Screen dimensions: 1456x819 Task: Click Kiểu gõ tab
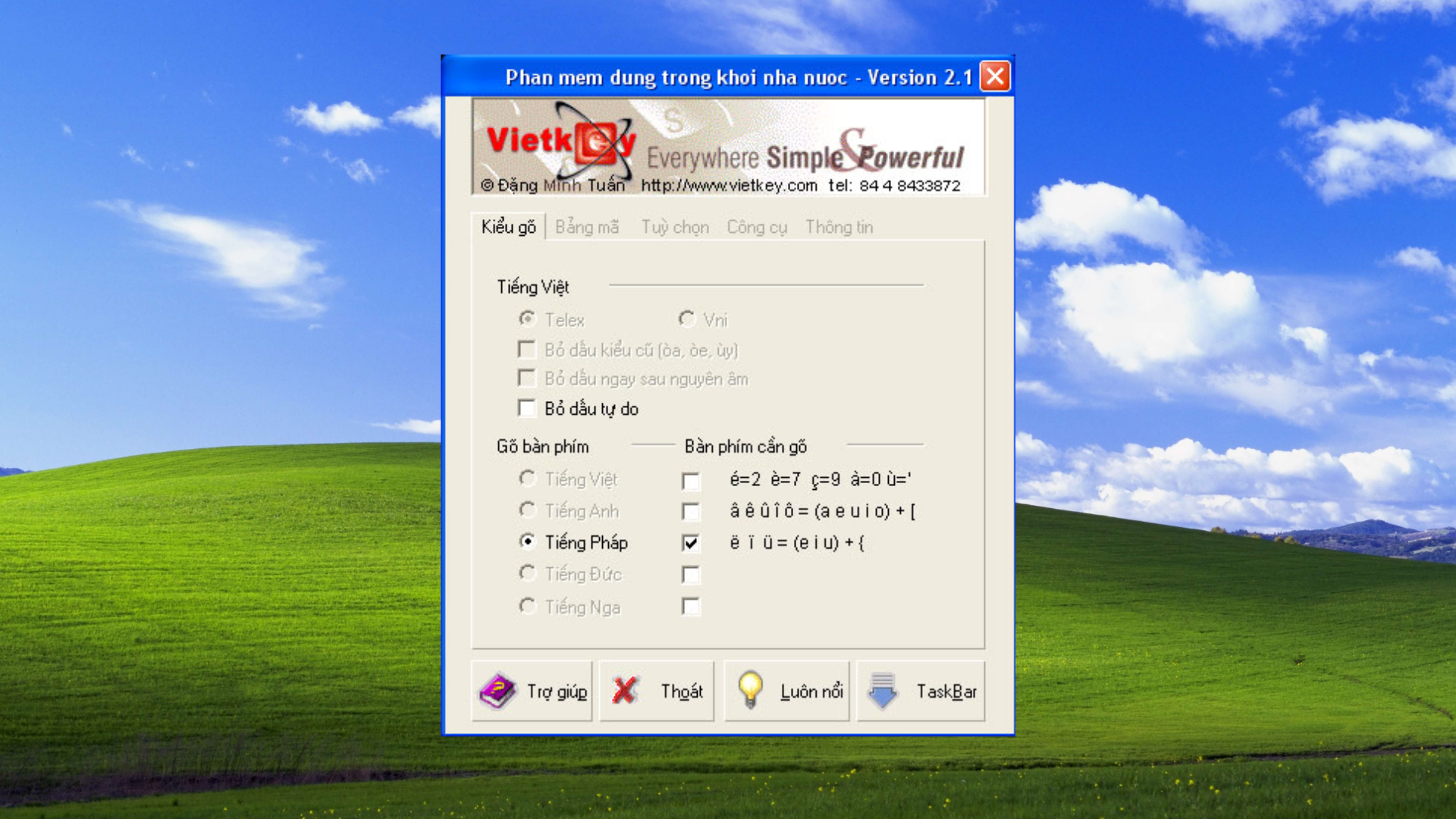[505, 226]
